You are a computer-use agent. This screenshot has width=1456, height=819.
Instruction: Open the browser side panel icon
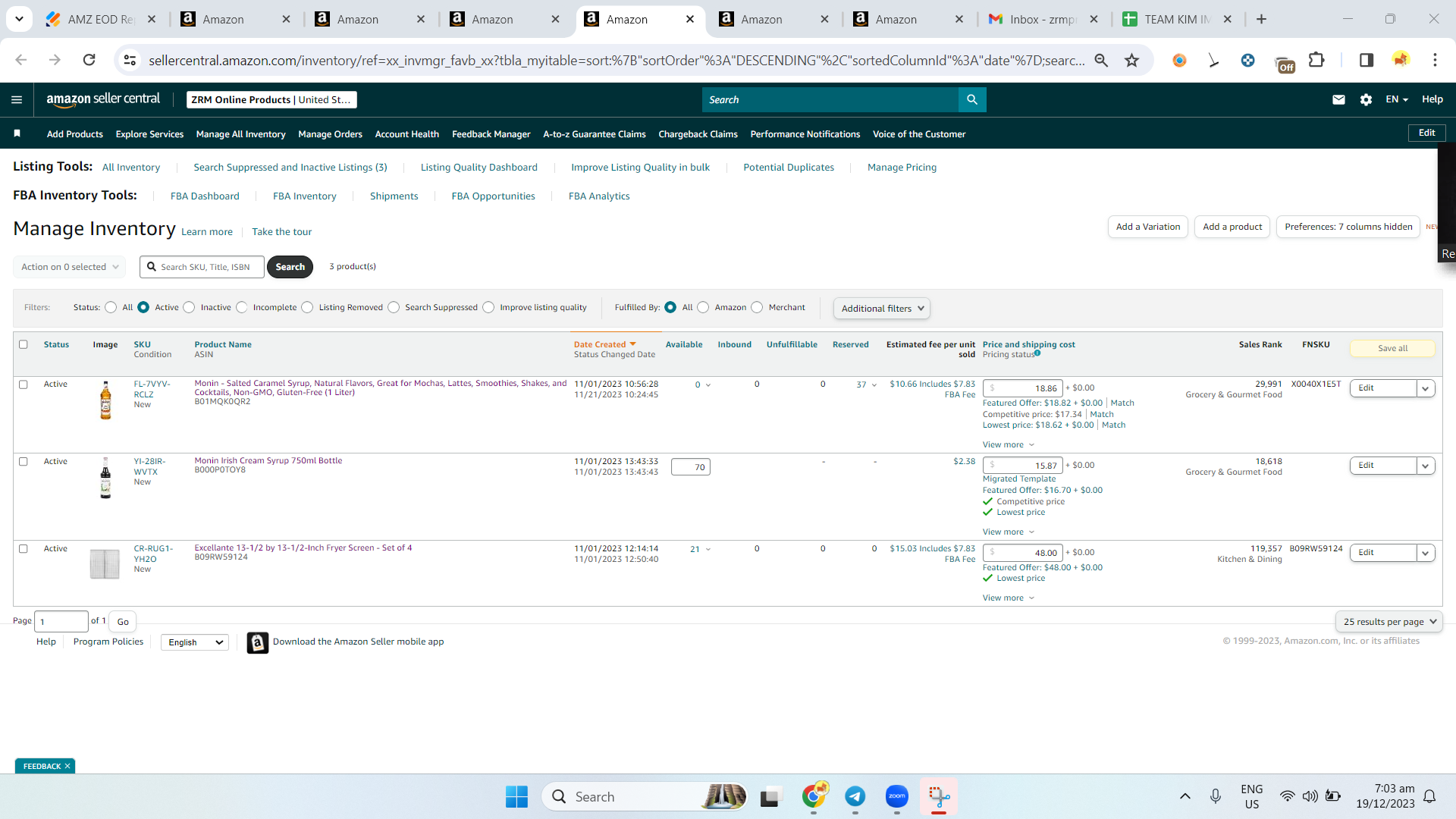tap(1367, 60)
